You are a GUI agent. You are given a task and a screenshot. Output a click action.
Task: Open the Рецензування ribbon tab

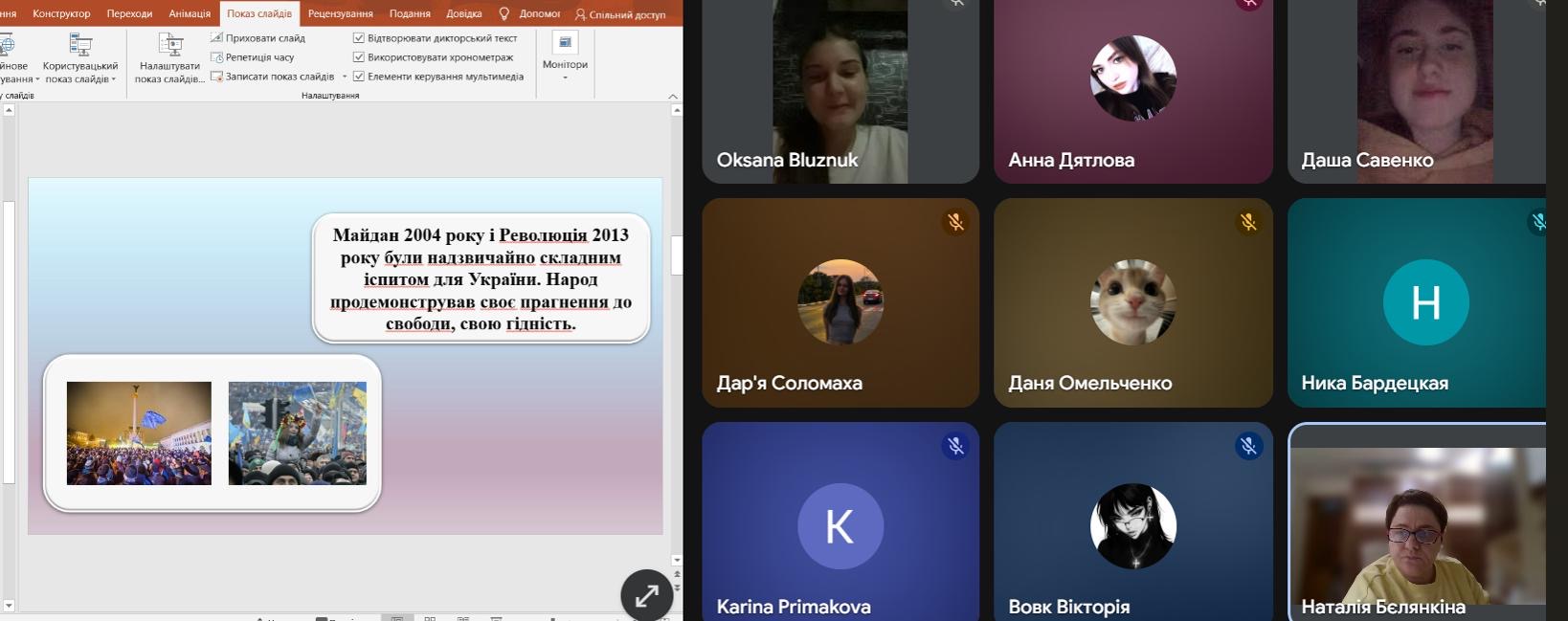(340, 13)
